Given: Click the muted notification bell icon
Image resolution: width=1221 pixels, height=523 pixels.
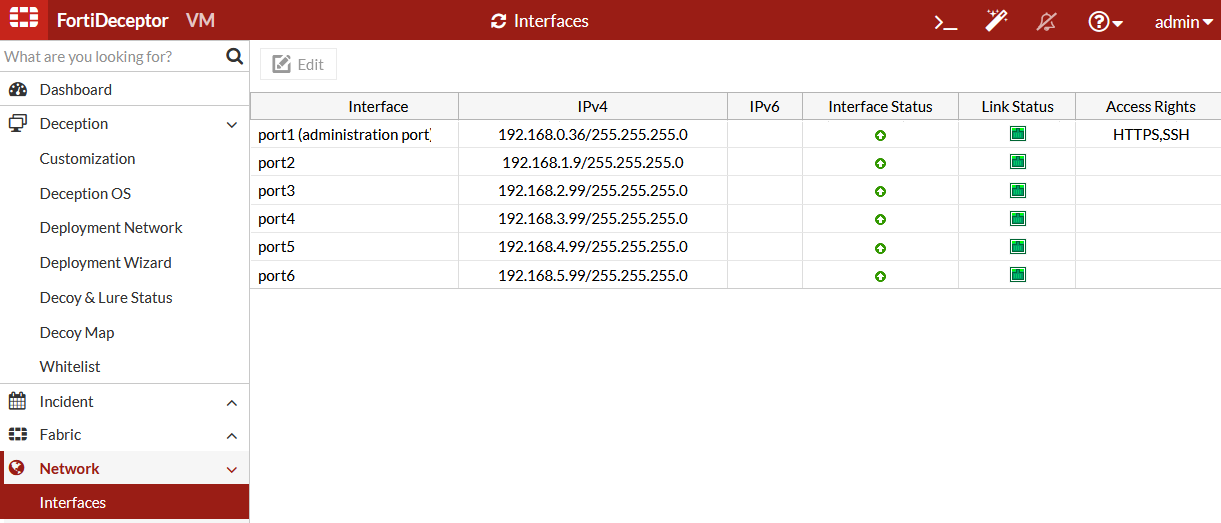Looking at the screenshot, I should [1047, 21].
